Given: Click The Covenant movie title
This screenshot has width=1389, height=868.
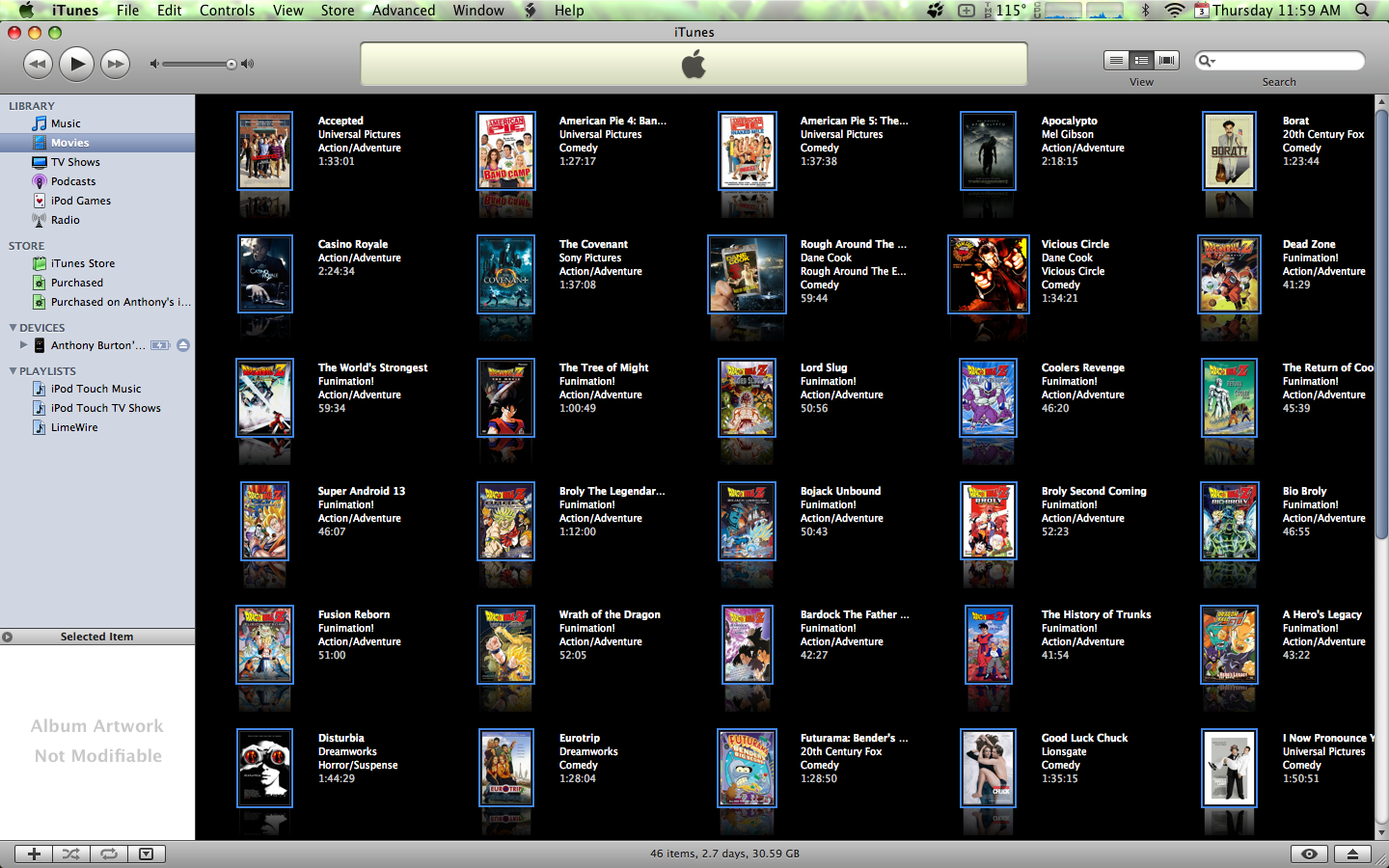Looking at the screenshot, I should tap(593, 244).
